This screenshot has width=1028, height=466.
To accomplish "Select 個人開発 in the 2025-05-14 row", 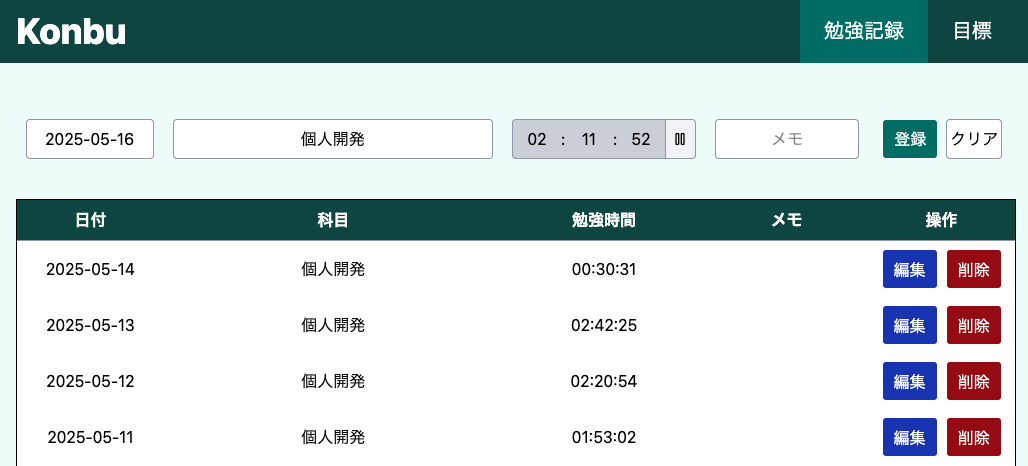I will coord(333,269).
